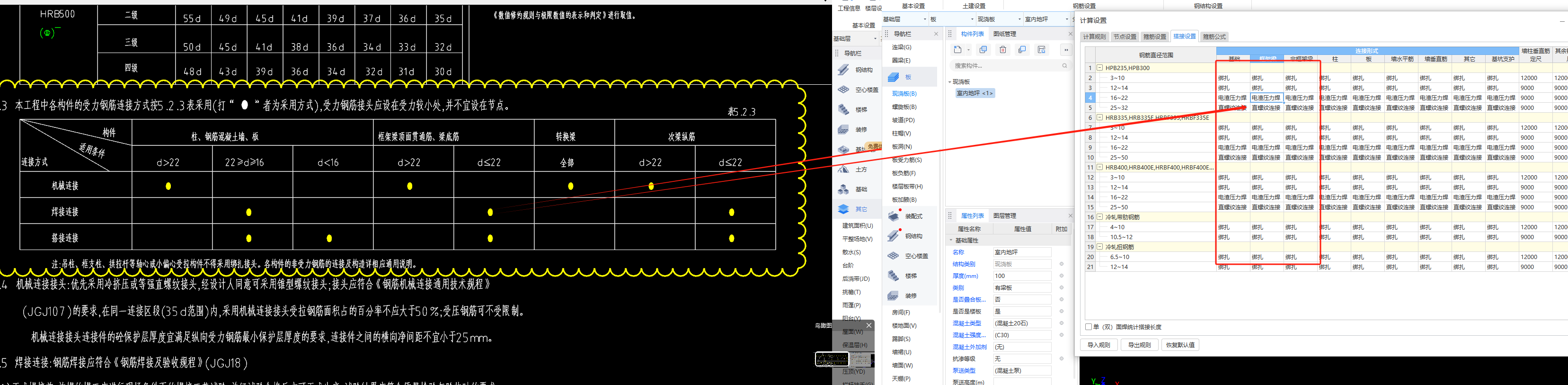Collapse the 冷轧带肋钢筋 row group
This screenshot has width=1568, height=385.
[x=1100, y=217]
